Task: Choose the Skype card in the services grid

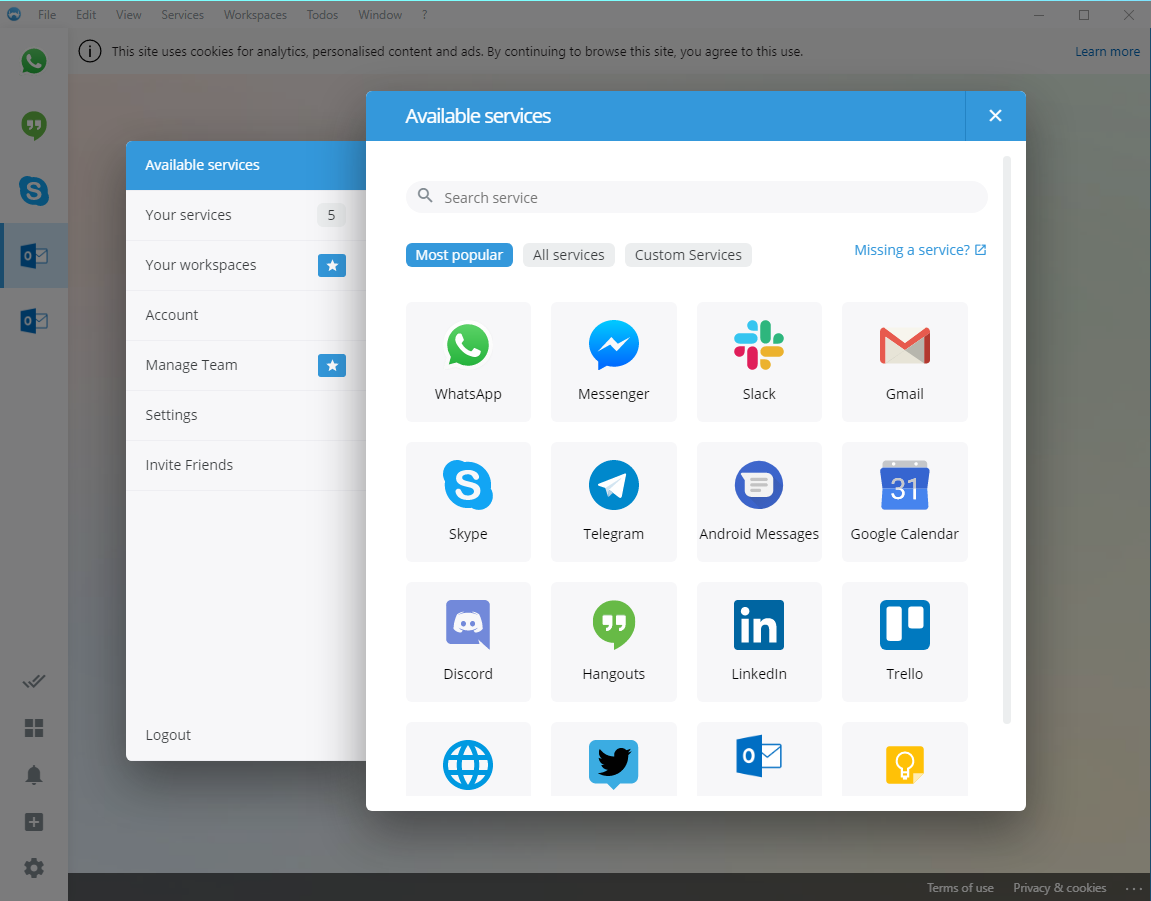Action: click(468, 502)
